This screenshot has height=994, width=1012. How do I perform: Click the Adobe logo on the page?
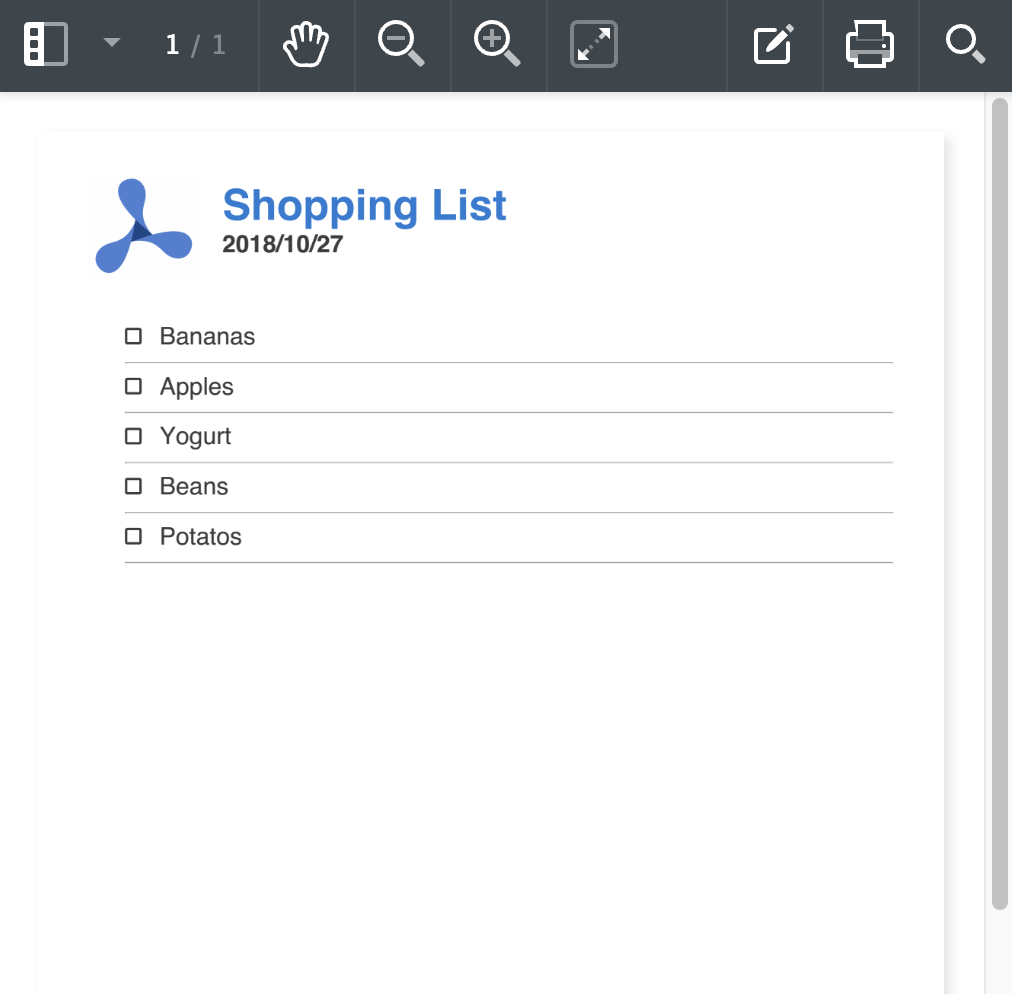(x=143, y=225)
